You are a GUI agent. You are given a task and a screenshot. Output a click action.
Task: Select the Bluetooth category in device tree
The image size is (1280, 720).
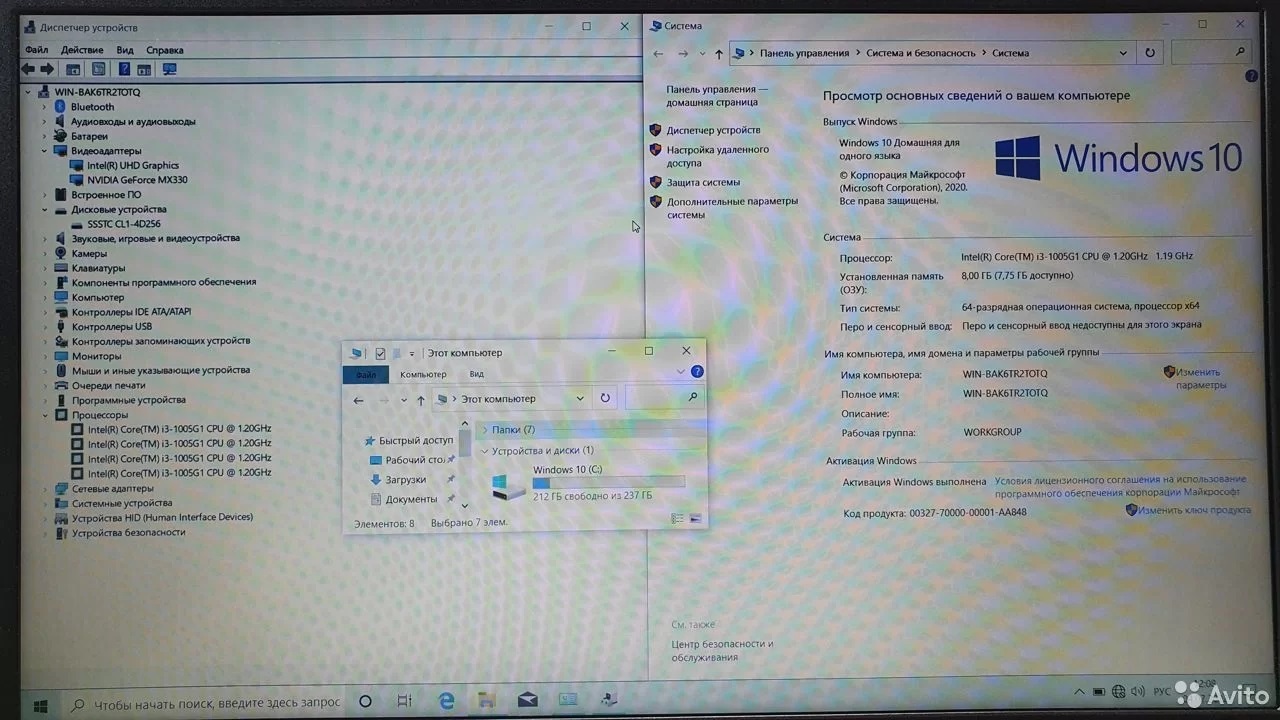92,107
